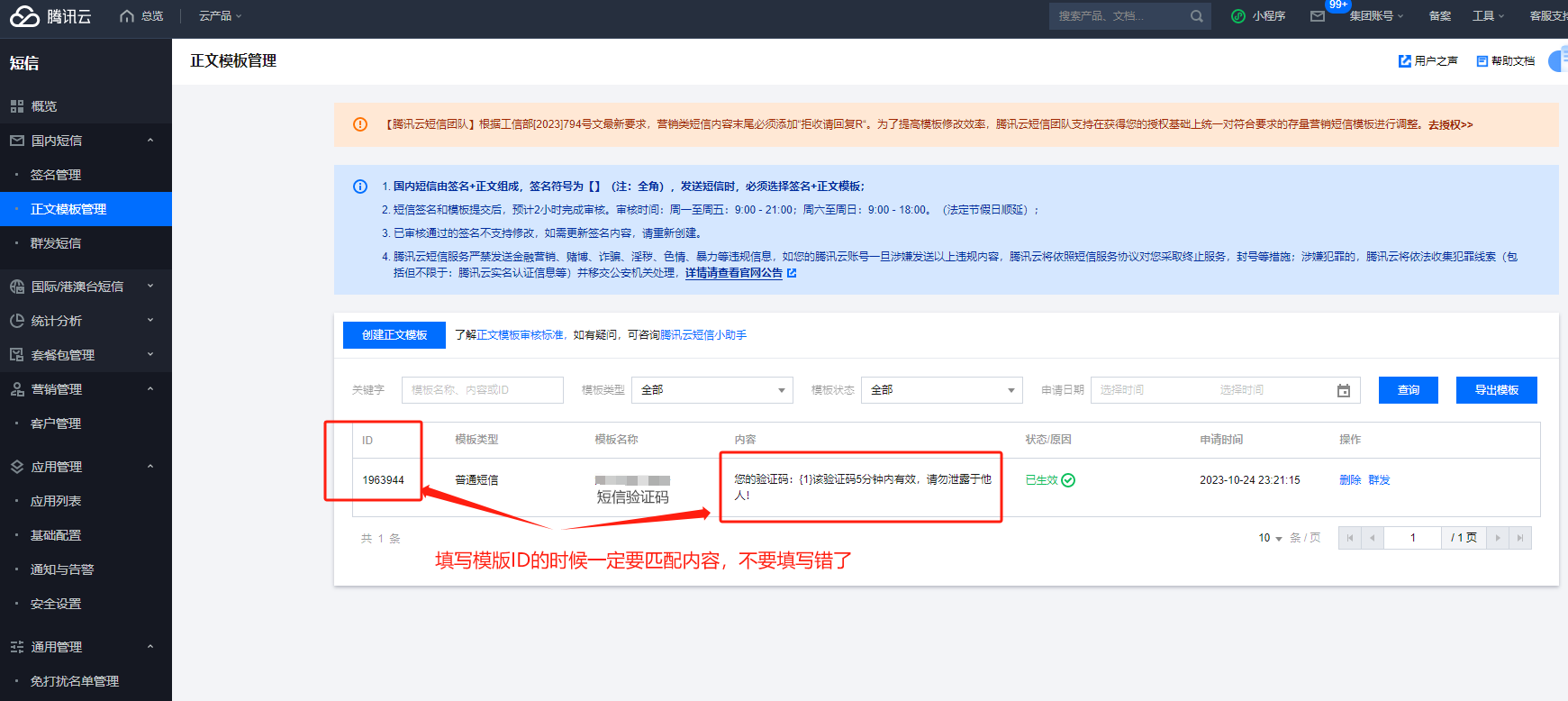Viewport: 1568px width, 701px height.
Task: Go to last page arrow
Action: click(1520, 538)
